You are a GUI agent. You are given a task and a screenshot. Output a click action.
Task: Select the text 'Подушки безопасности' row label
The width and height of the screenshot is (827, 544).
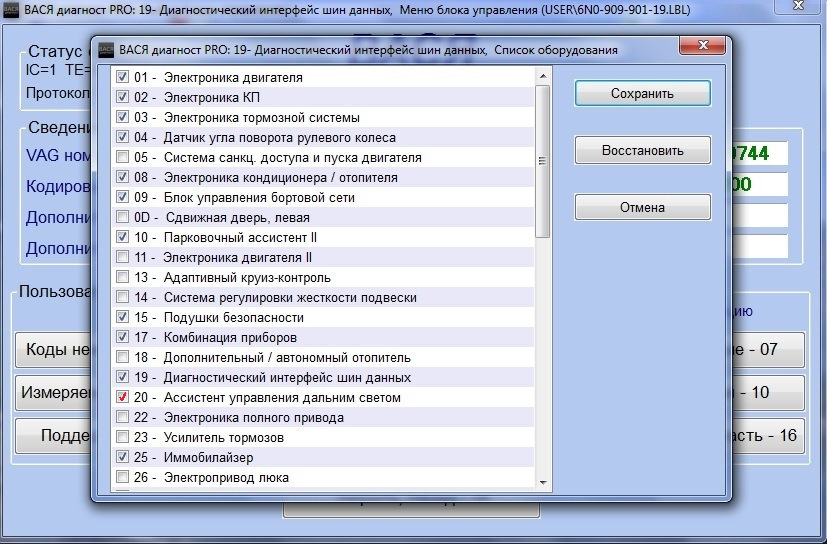(234, 318)
